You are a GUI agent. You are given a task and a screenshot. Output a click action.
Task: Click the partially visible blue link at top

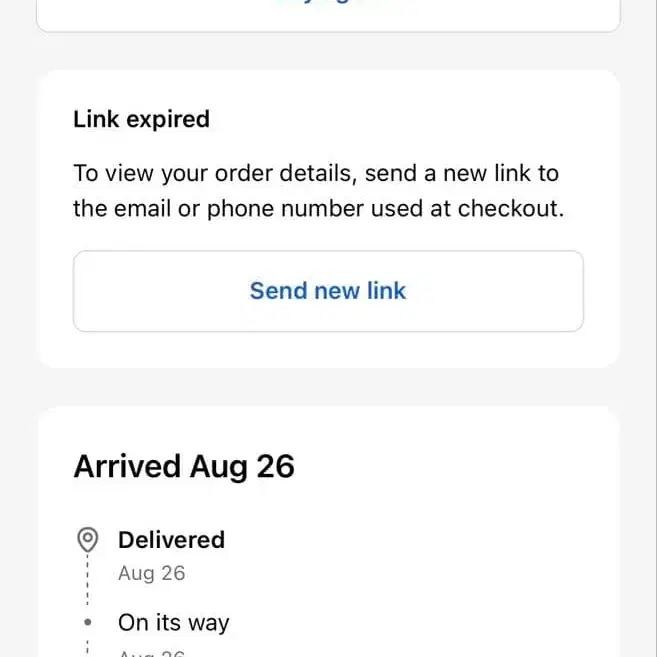pos(328,3)
